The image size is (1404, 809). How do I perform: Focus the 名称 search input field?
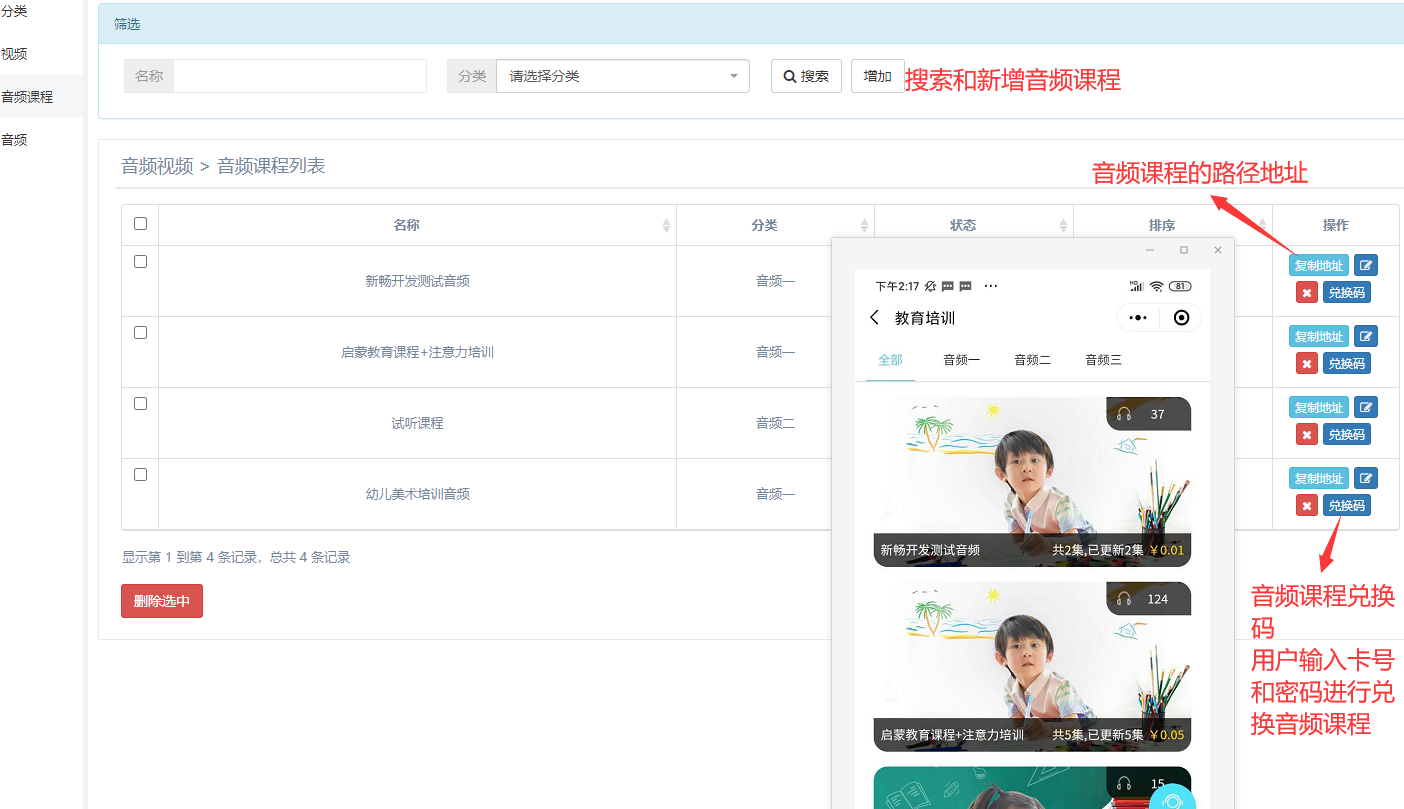tap(300, 76)
